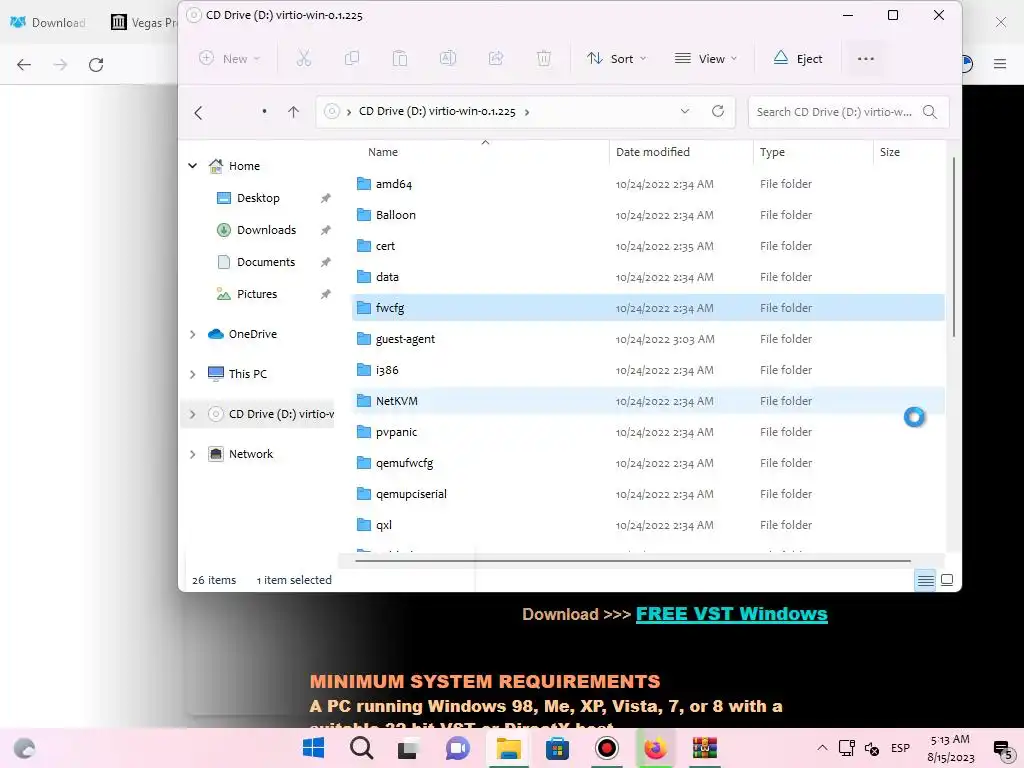Image resolution: width=1024 pixels, height=768 pixels.
Task: Open the Sort dropdown
Action: [x=616, y=58]
